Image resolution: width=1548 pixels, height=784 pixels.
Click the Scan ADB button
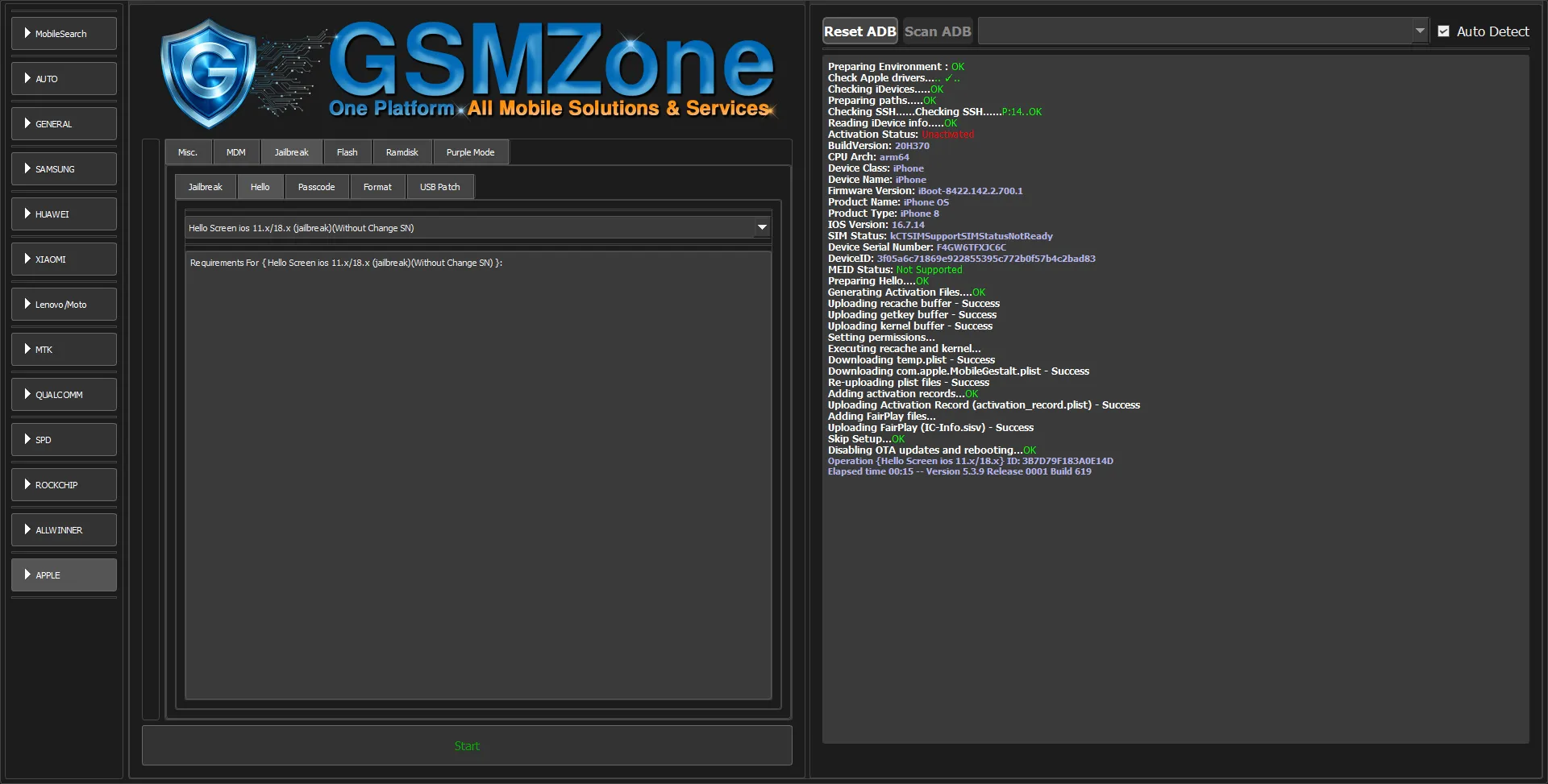pyautogui.click(x=938, y=31)
